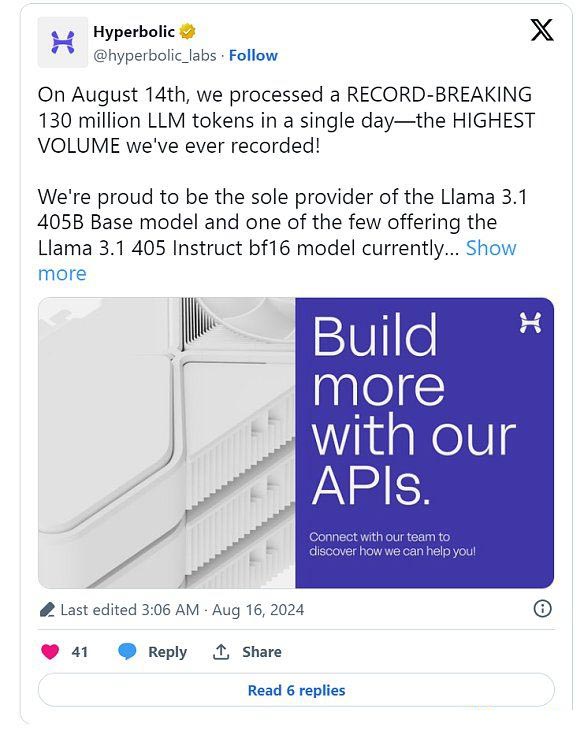Open the Hyperbolic display name
Viewport: 584px width, 742px height.
(134, 32)
